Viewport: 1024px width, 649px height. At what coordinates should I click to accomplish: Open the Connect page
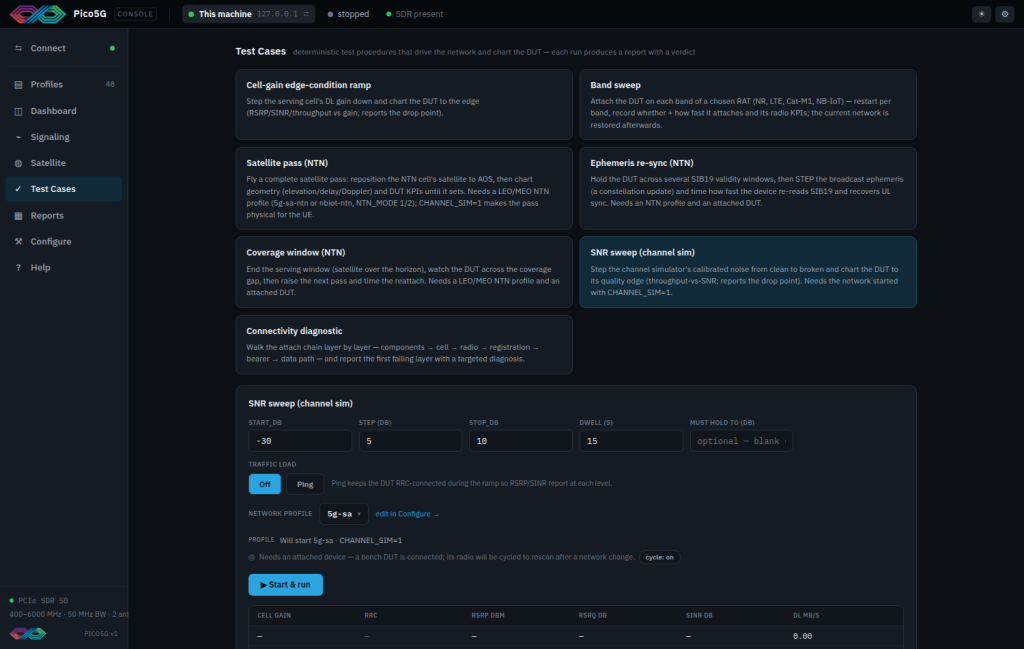[x=63, y=48]
